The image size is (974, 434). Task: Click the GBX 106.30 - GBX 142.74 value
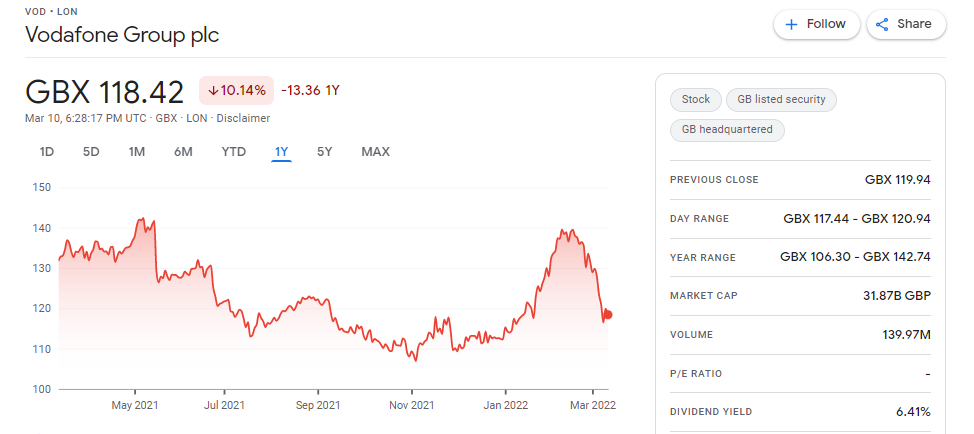pyautogui.click(x=855, y=257)
